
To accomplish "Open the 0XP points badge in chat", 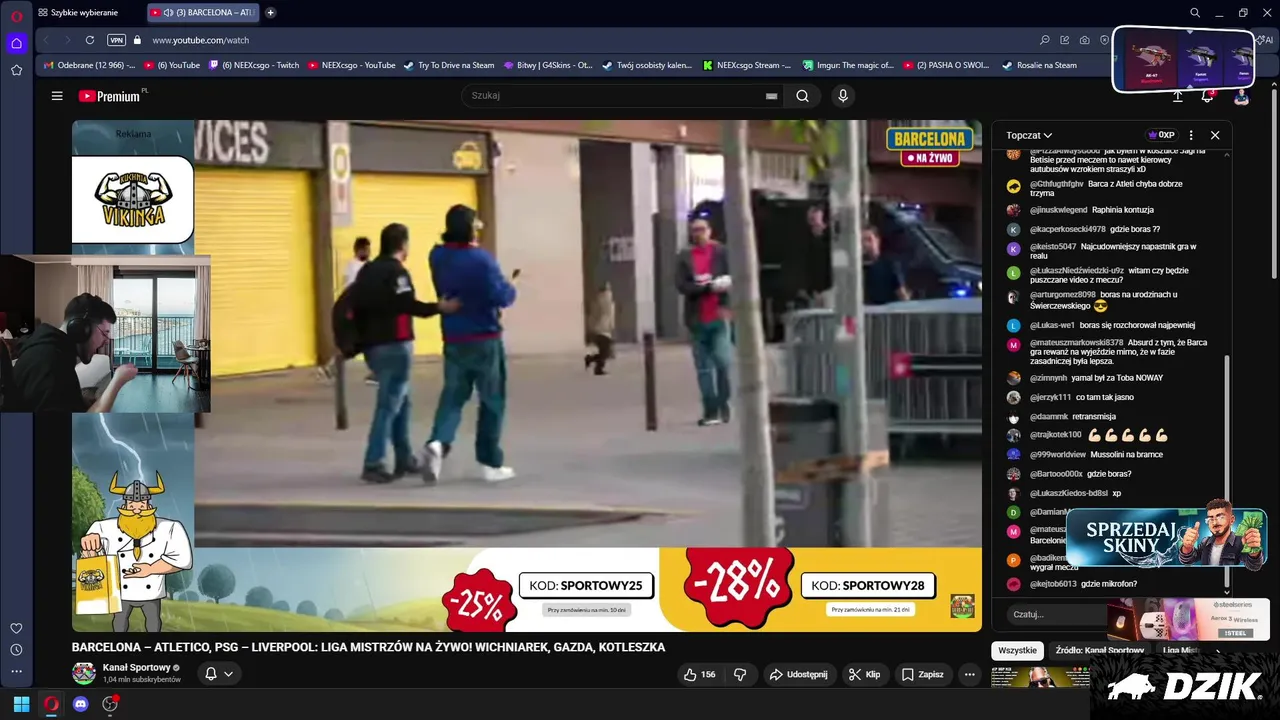I will click(x=1161, y=135).
